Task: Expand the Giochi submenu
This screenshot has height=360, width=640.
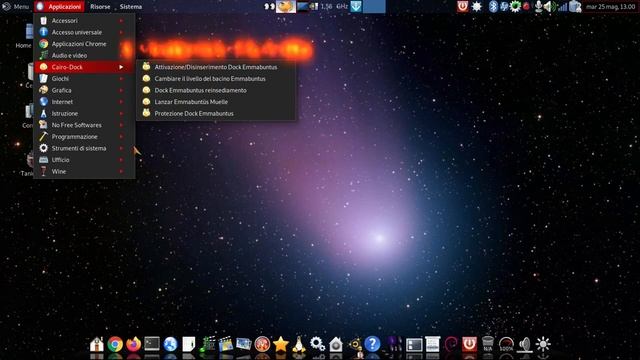Action: click(84, 78)
